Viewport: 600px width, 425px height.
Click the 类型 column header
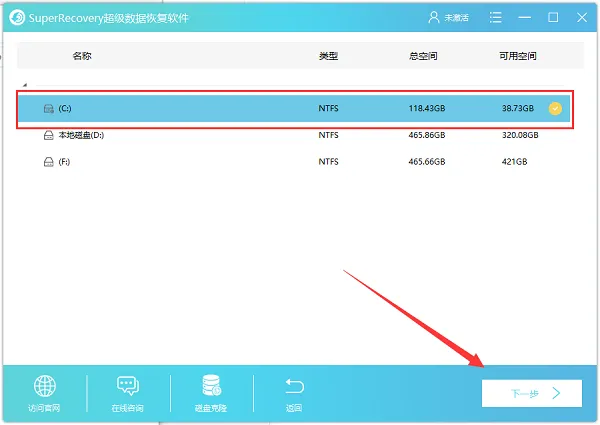tap(328, 56)
